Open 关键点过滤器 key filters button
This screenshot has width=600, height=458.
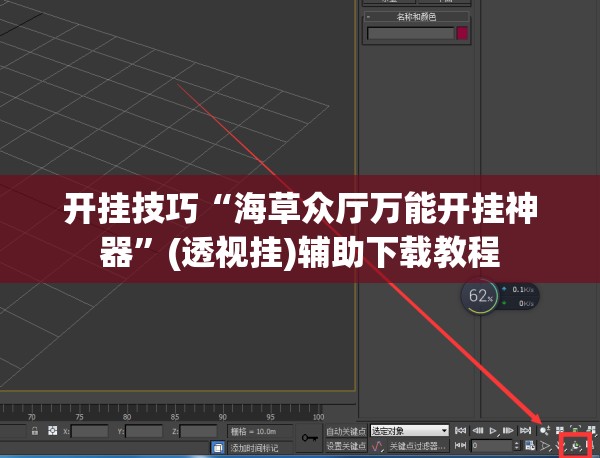(417, 446)
